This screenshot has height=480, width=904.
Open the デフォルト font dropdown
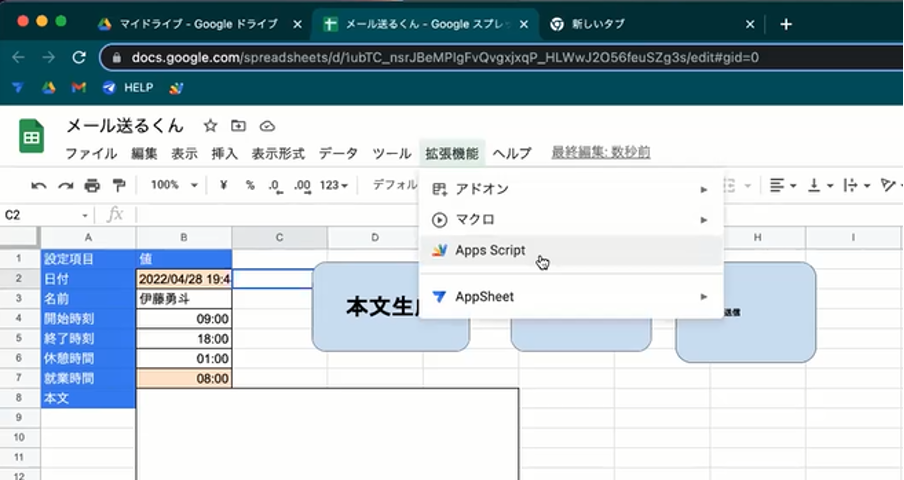395,185
